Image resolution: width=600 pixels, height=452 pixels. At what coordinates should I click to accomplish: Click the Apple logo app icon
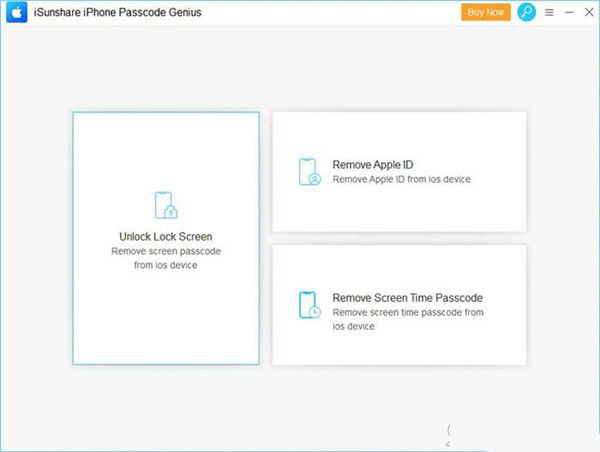tap(17, 12)
